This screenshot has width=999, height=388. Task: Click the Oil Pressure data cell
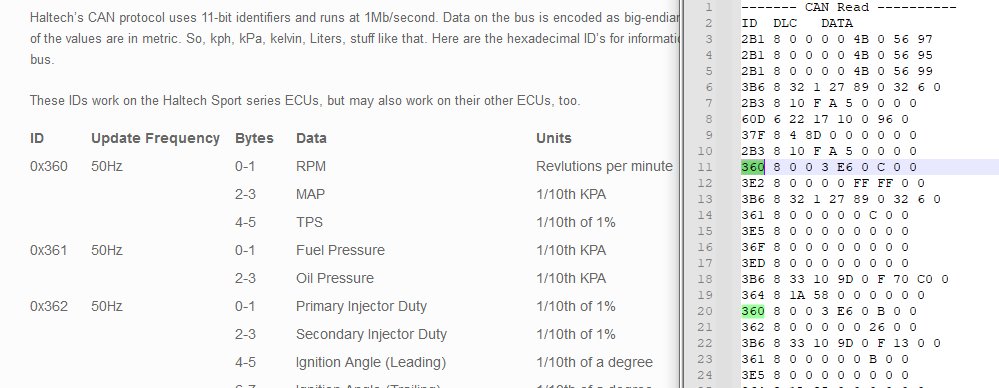click(334, 278)
